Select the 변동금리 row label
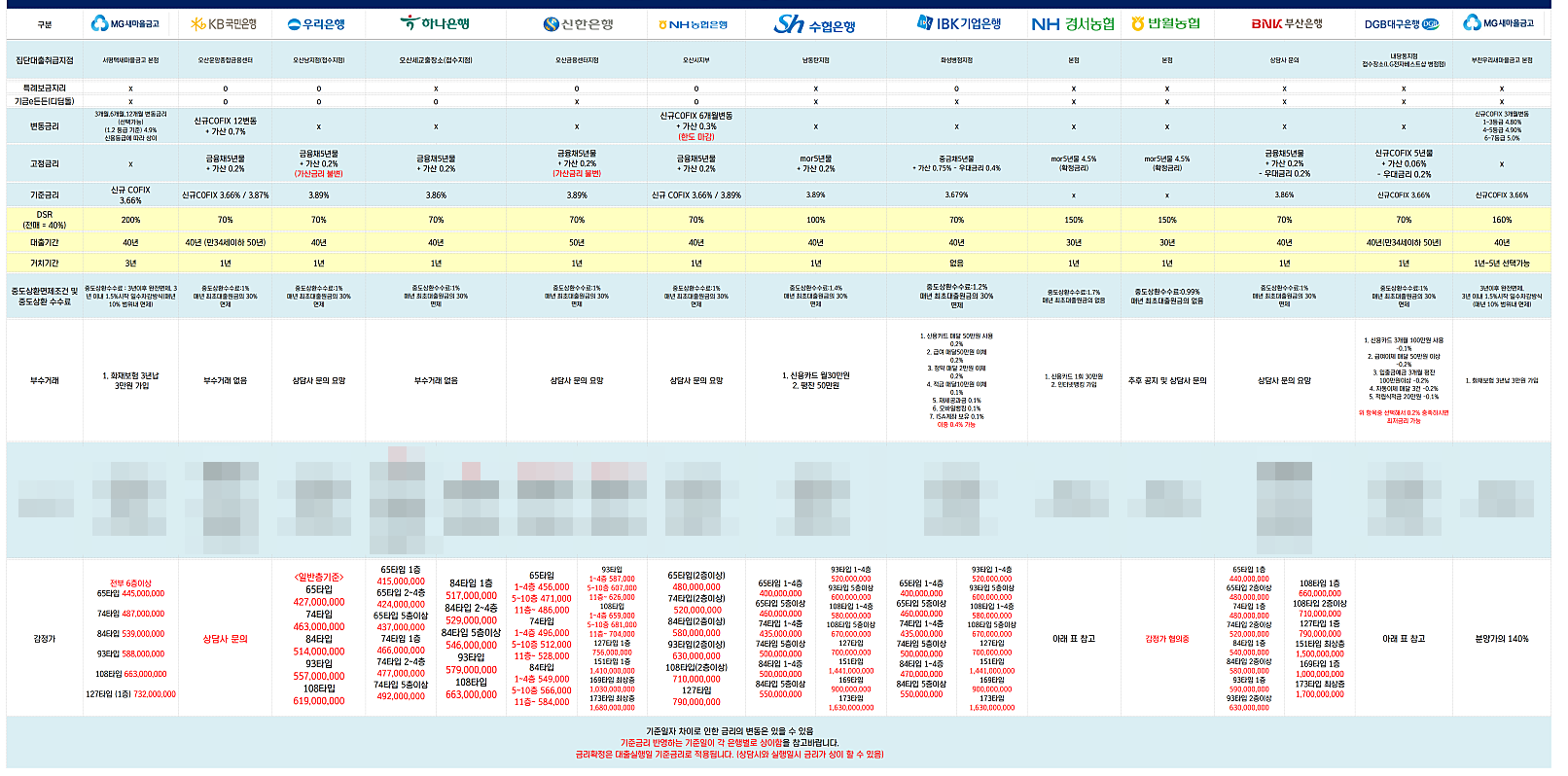The image size is (1568, 776). [45, 126]
